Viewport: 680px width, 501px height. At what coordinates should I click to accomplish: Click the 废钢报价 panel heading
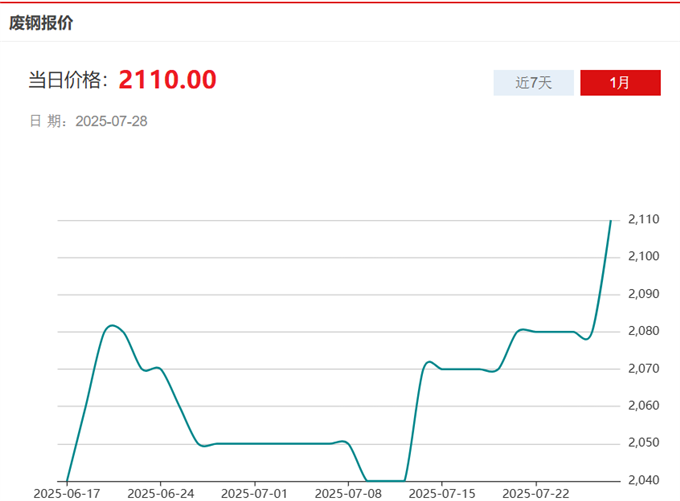point(41,22)
